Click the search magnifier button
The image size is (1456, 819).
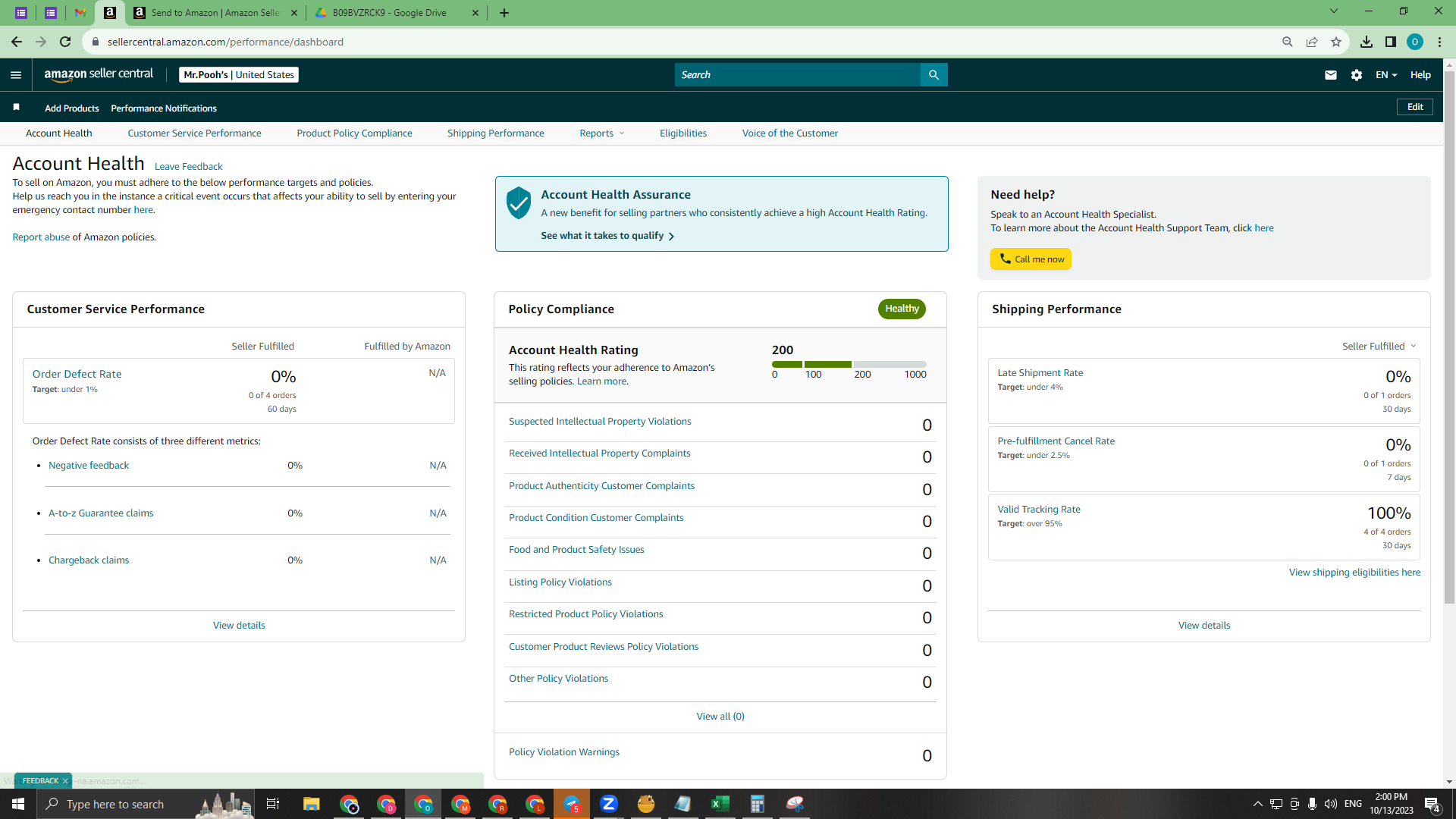click(x=934, y=75)
